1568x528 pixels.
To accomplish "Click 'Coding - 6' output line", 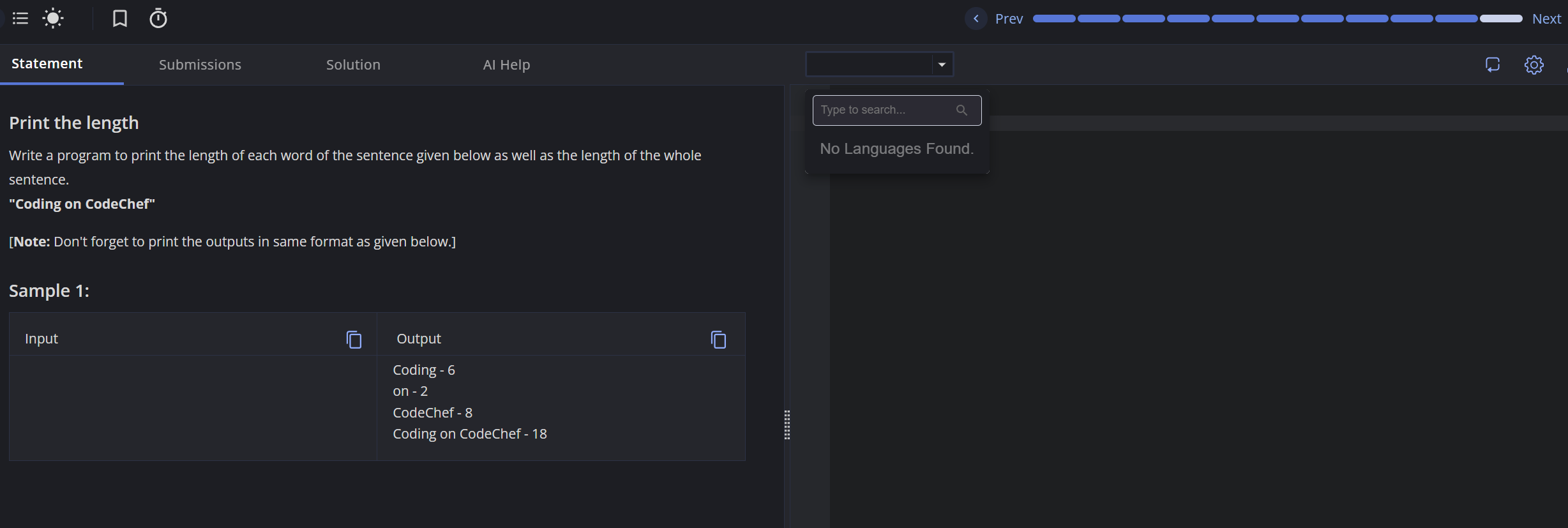I will pos(424,370).
